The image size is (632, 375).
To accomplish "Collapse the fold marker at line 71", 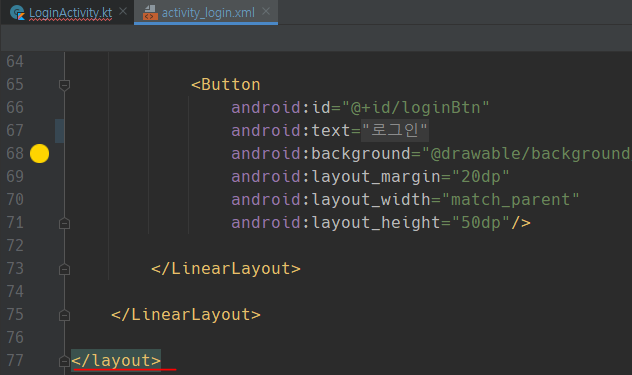I will [64, 223].
